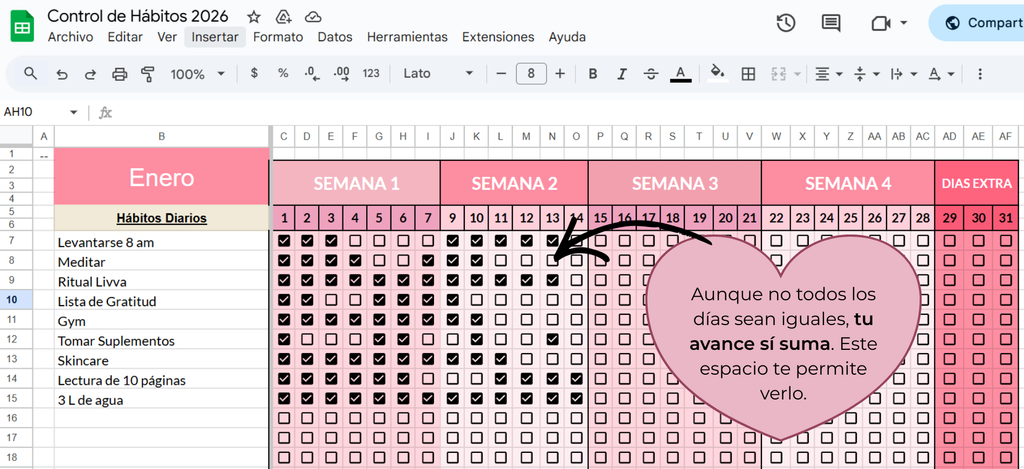
Task: Open text wrapping dropdown
Action: (x=904, y=74)
